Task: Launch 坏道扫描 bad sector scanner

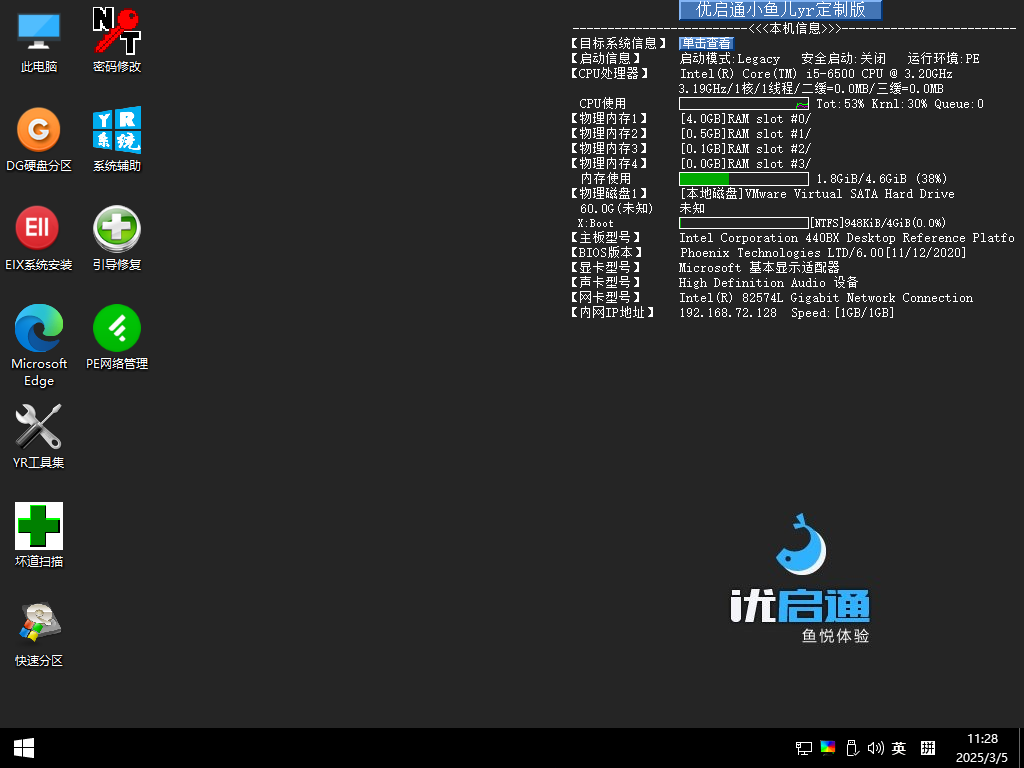Action: click(39, 536)
